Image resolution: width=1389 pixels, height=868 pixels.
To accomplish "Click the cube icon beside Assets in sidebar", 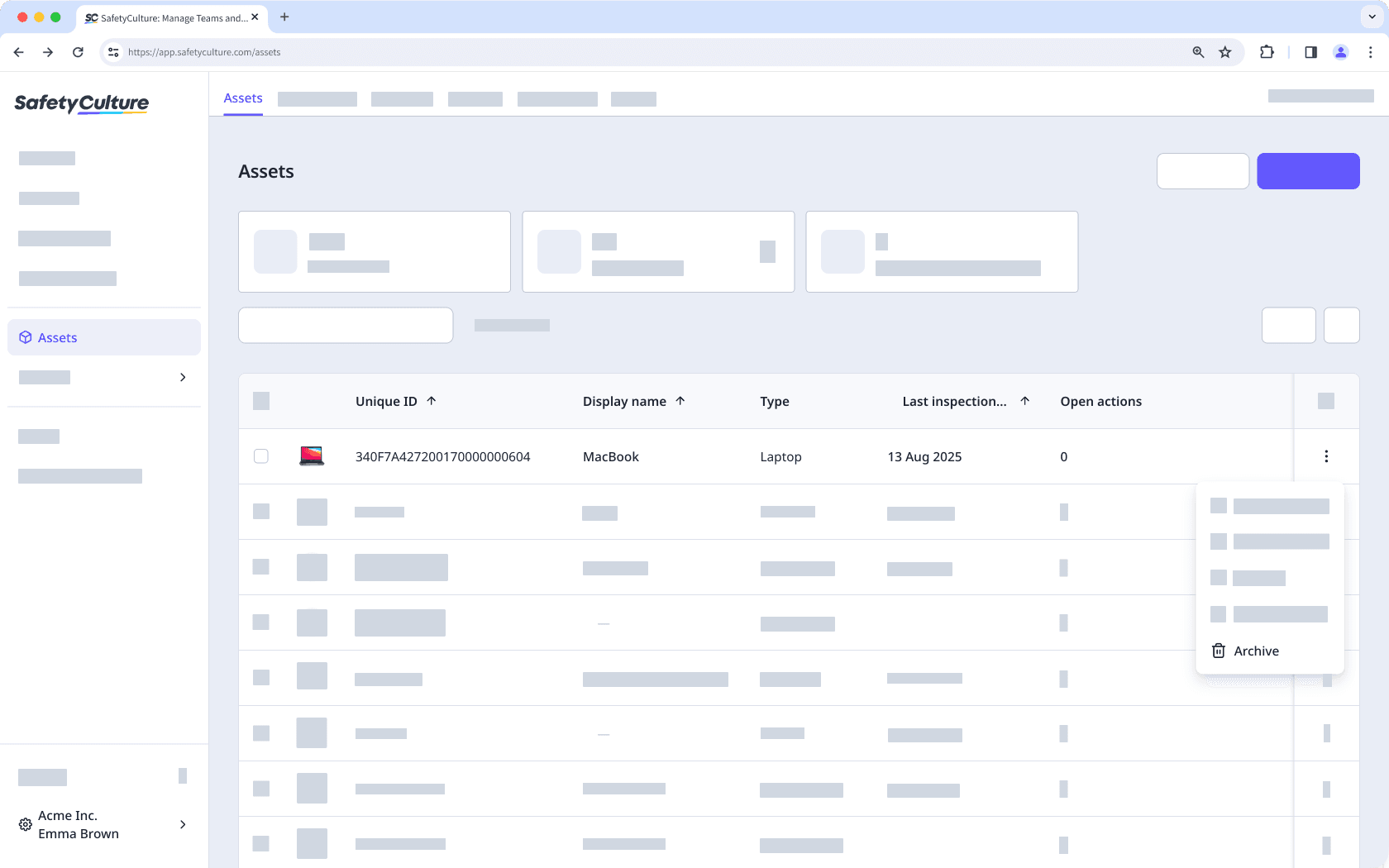I will pyautogui.click(x=25, y=337).
